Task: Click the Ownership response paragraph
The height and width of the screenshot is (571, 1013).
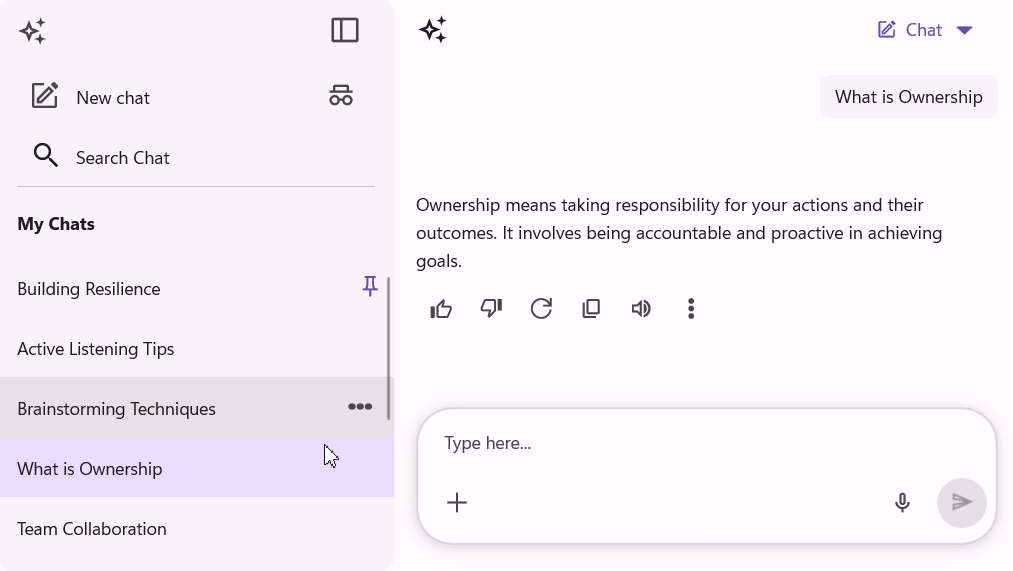Action: click(679, 233)
